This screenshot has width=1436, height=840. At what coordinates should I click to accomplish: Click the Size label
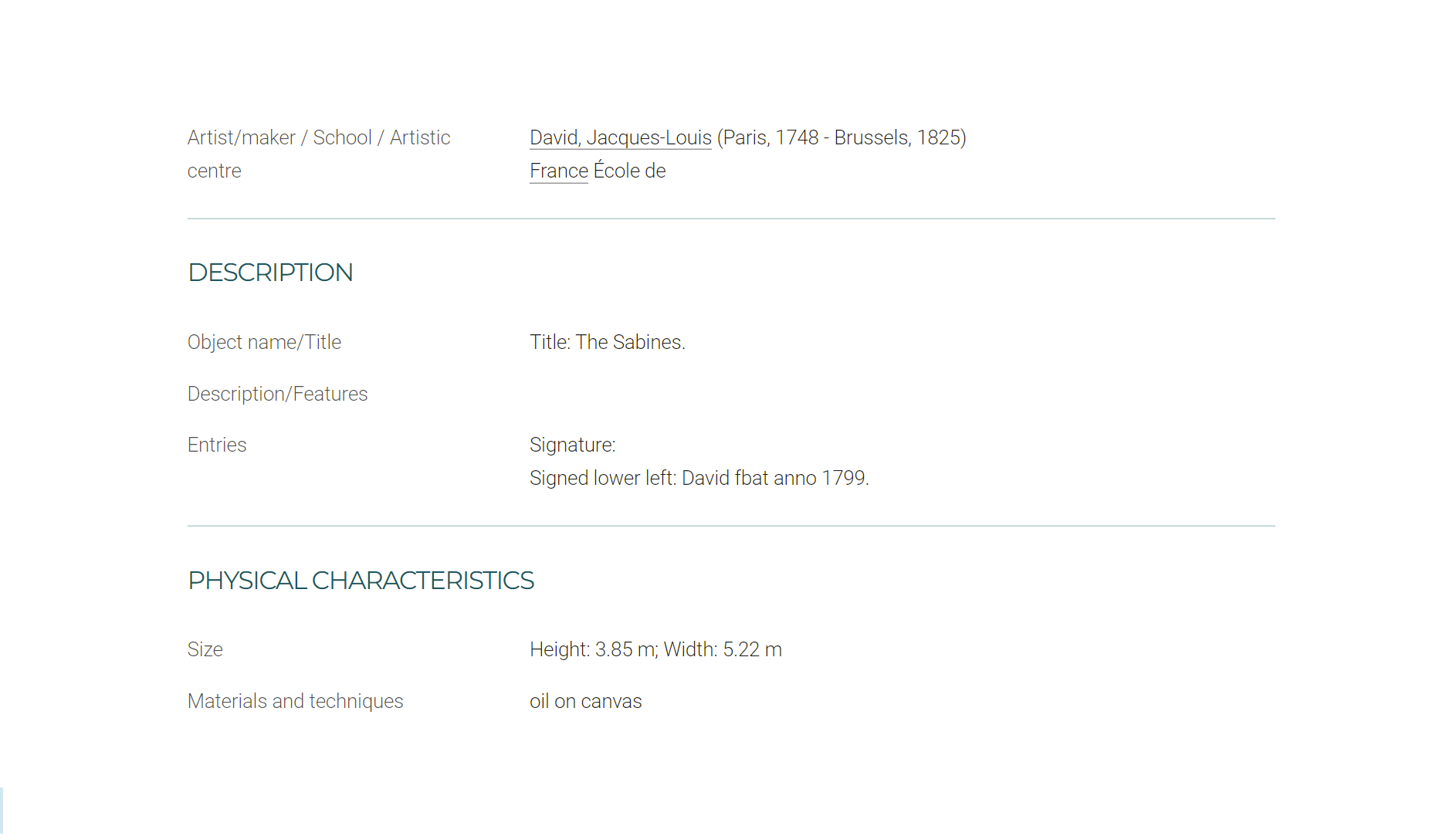[205, 649]
